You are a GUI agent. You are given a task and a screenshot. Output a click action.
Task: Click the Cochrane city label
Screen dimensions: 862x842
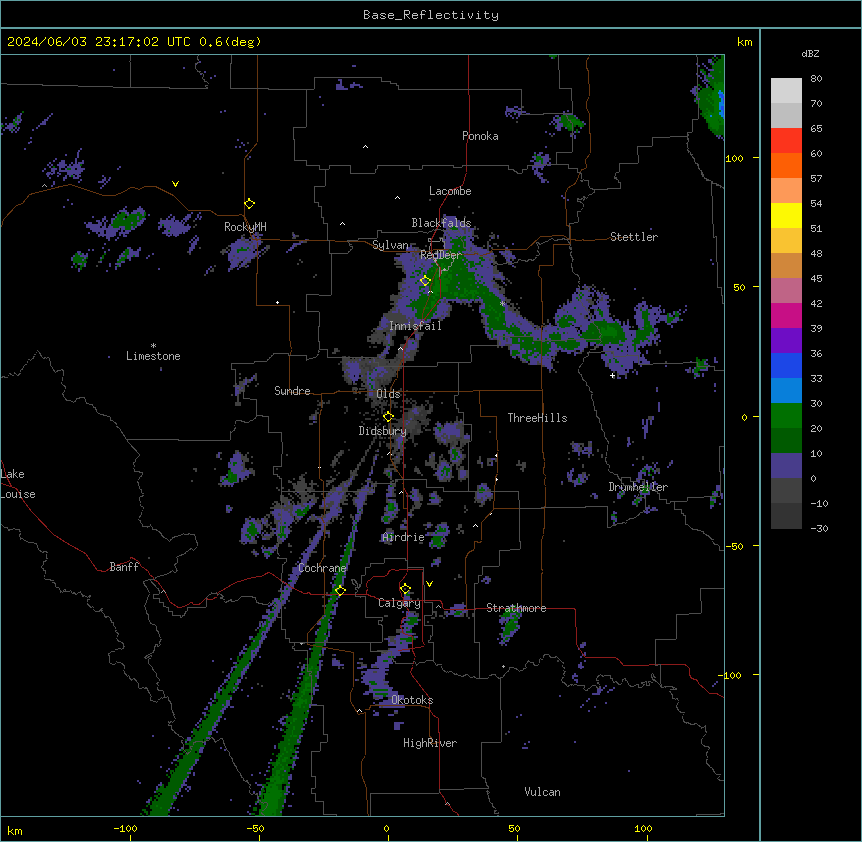tap(322, 568)
